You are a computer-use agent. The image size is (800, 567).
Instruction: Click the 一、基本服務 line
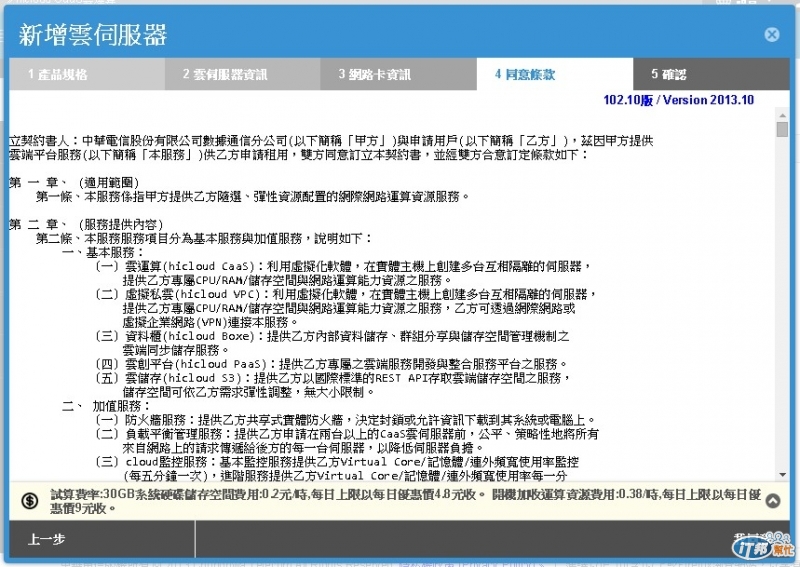(x=103, y=252)
